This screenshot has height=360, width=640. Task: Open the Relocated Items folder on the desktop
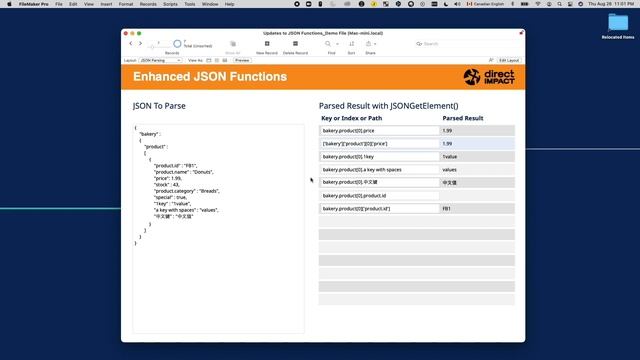pos(618,26)
